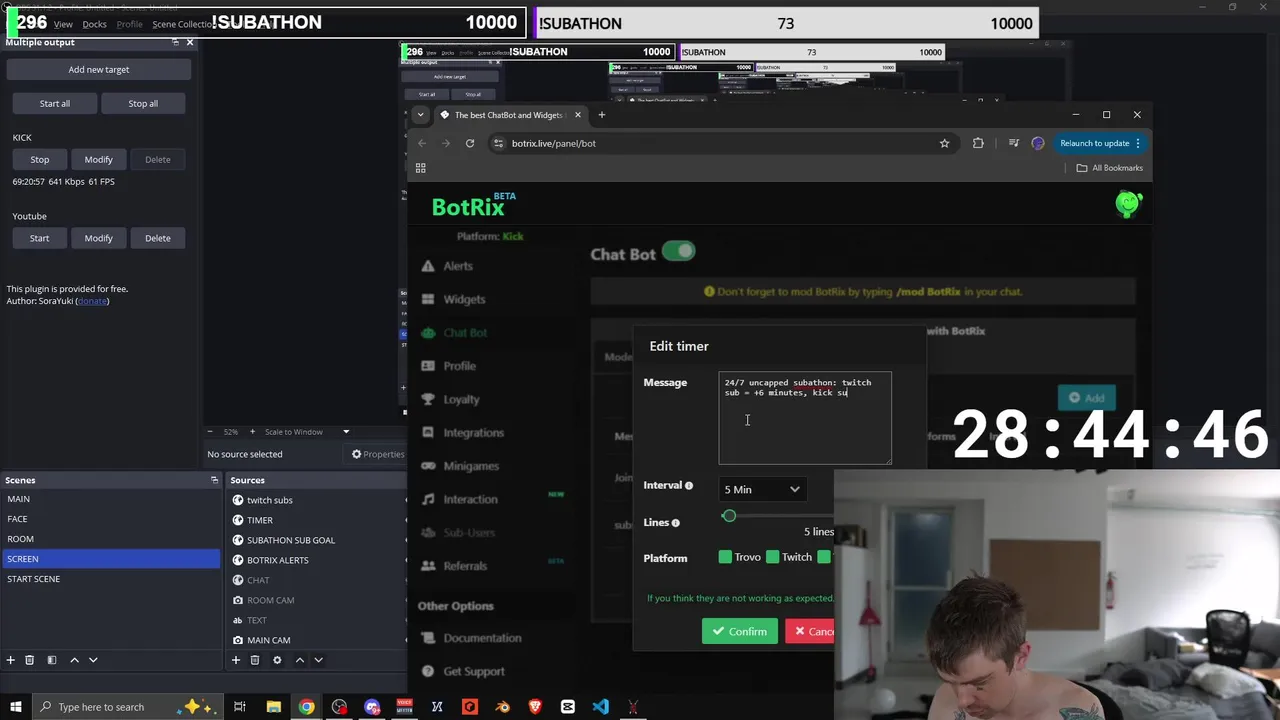
Task: View the site information icon in the address bar
Action: pyautogui.click(x=499, y=143)
